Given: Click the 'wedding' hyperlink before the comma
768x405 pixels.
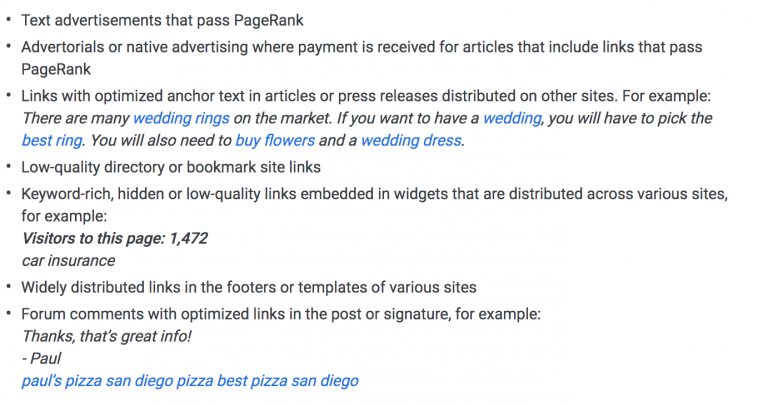Looking at the screenshot, I should [x=512, y=119].
